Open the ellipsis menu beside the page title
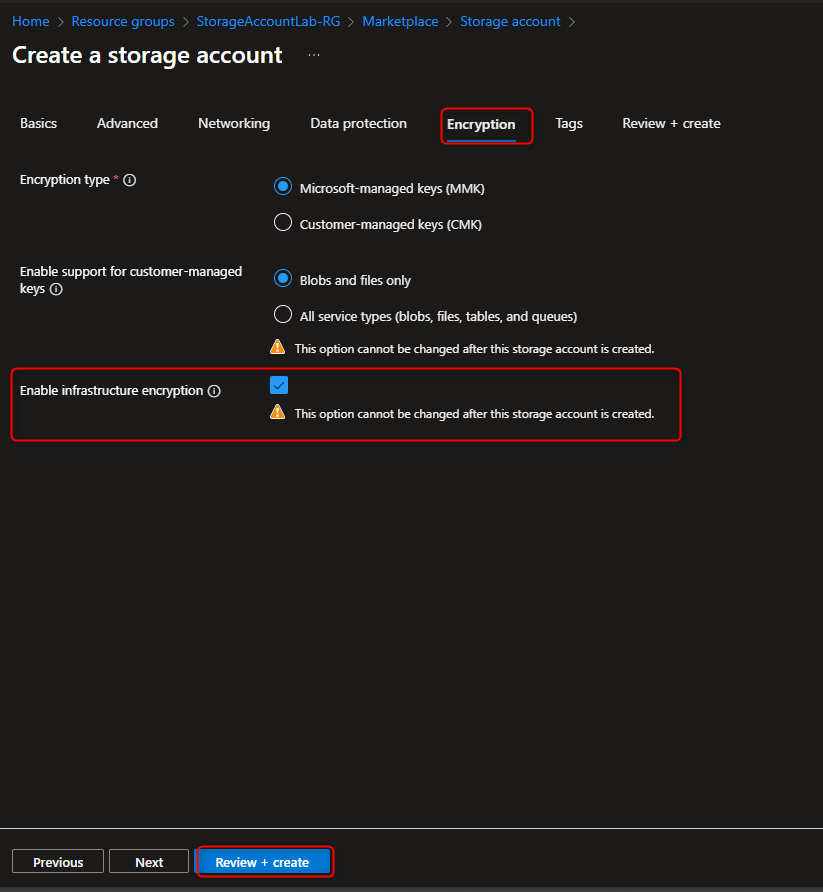823x892 pixels. (313, 54)
